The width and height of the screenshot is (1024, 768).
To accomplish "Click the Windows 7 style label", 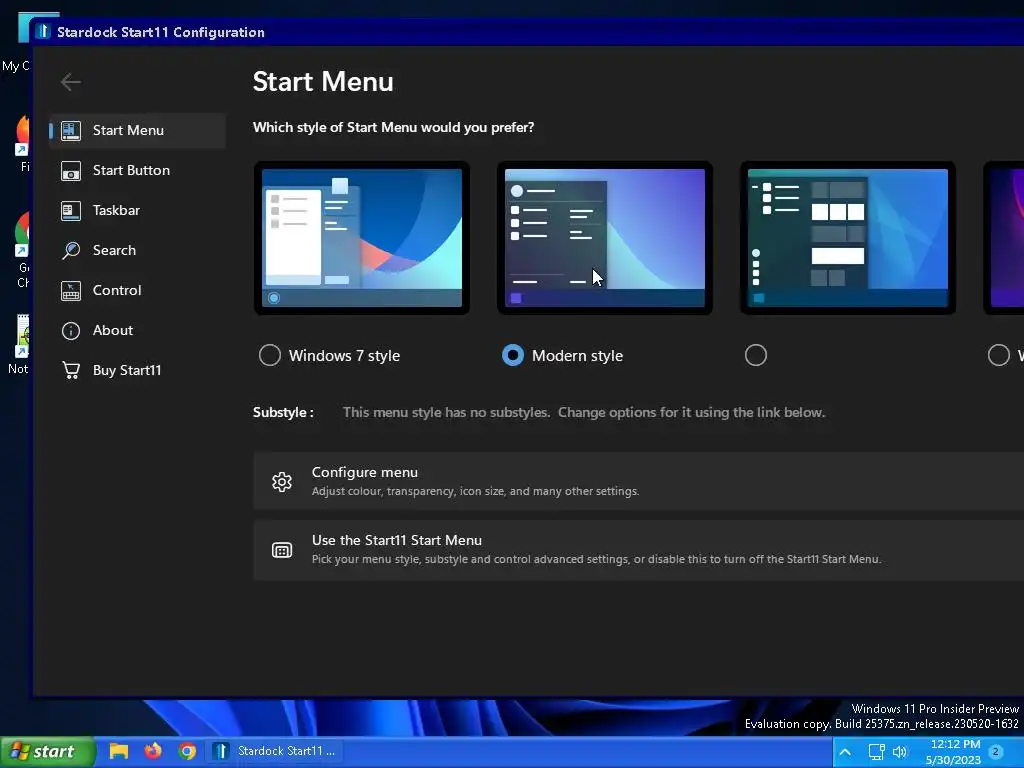I will point(344,356).
